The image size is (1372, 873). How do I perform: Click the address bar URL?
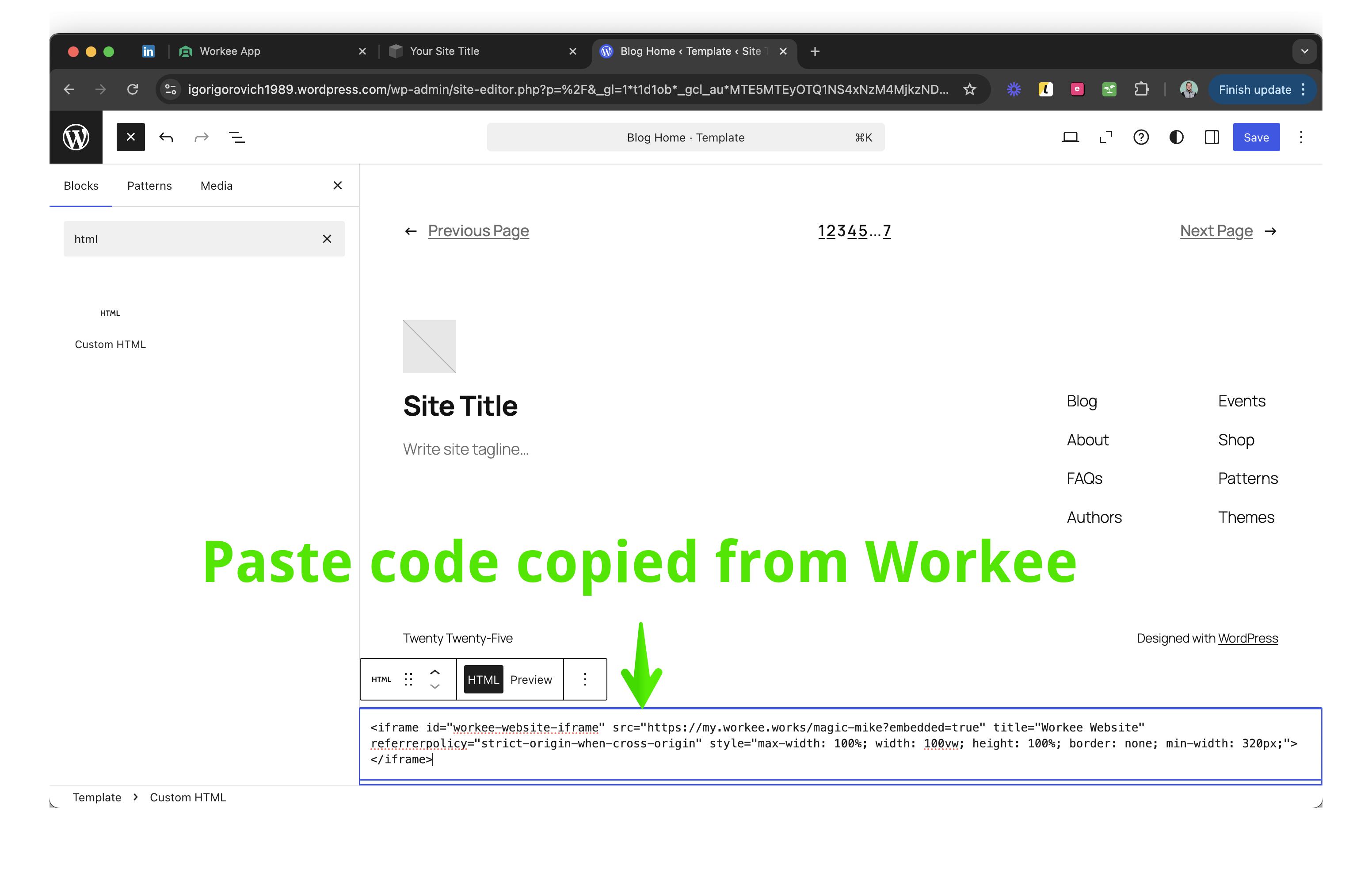[x=568, y=89]
